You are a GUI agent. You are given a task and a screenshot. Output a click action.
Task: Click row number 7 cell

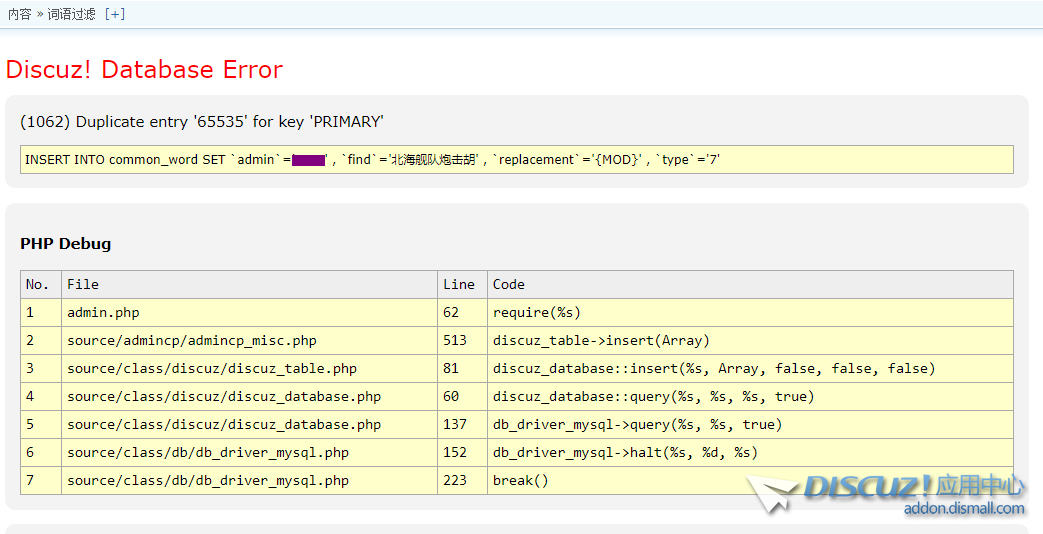41,480
